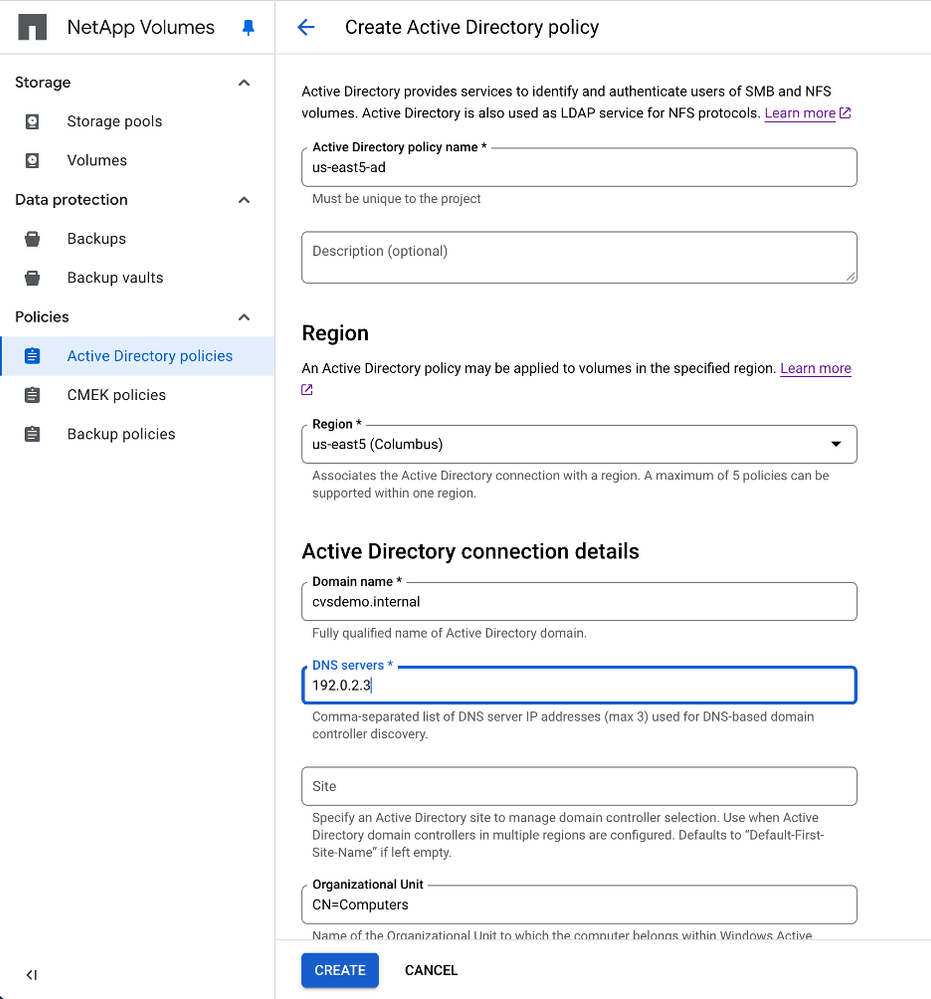The image size is (931, 999).
Task: Open the Region dropdown
Action: (579, 444)
